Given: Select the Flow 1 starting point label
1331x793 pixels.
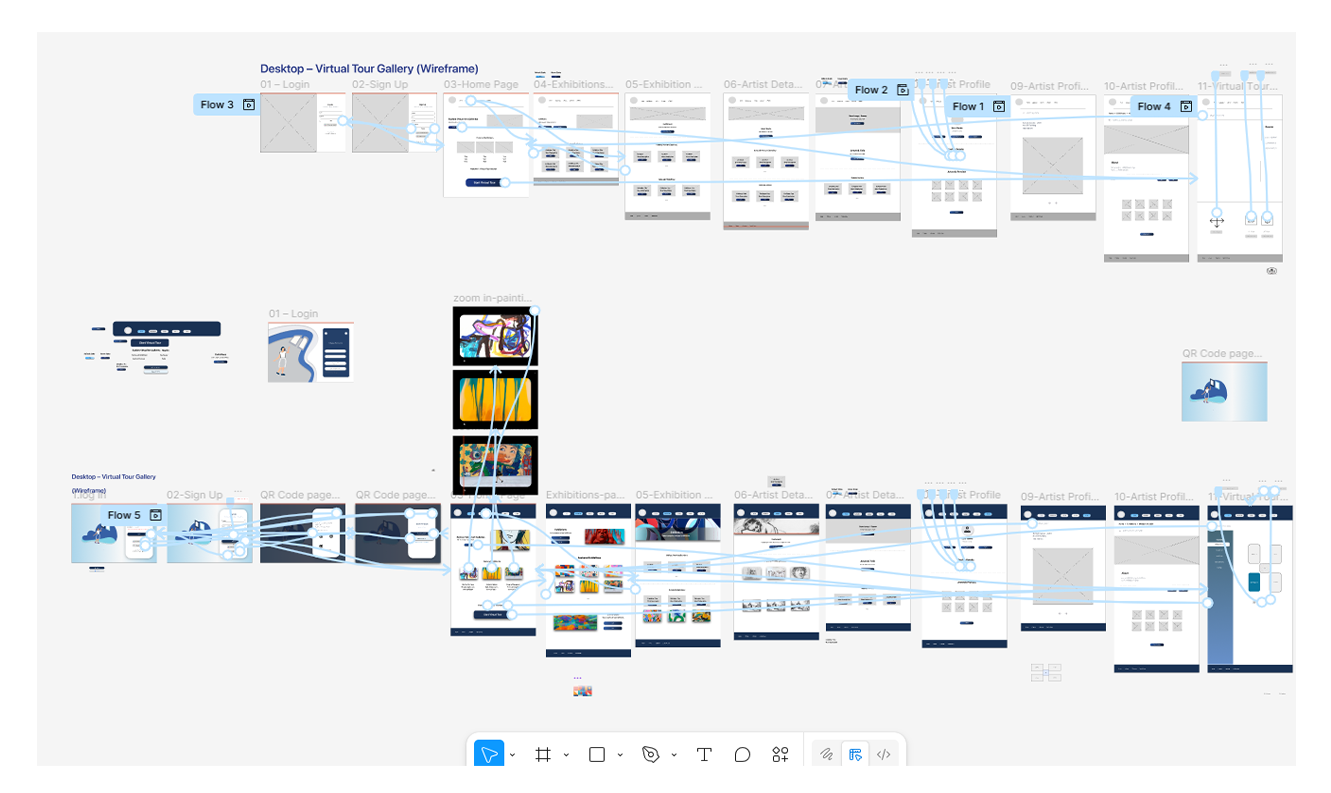Looking at the screenshot, I should tap(968, 106).
